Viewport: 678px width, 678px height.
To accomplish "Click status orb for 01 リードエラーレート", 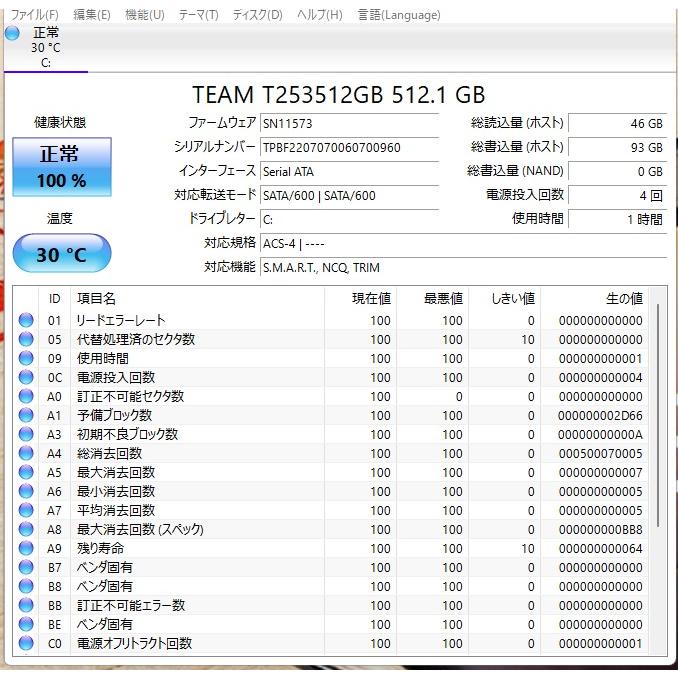I will [26, 320].
